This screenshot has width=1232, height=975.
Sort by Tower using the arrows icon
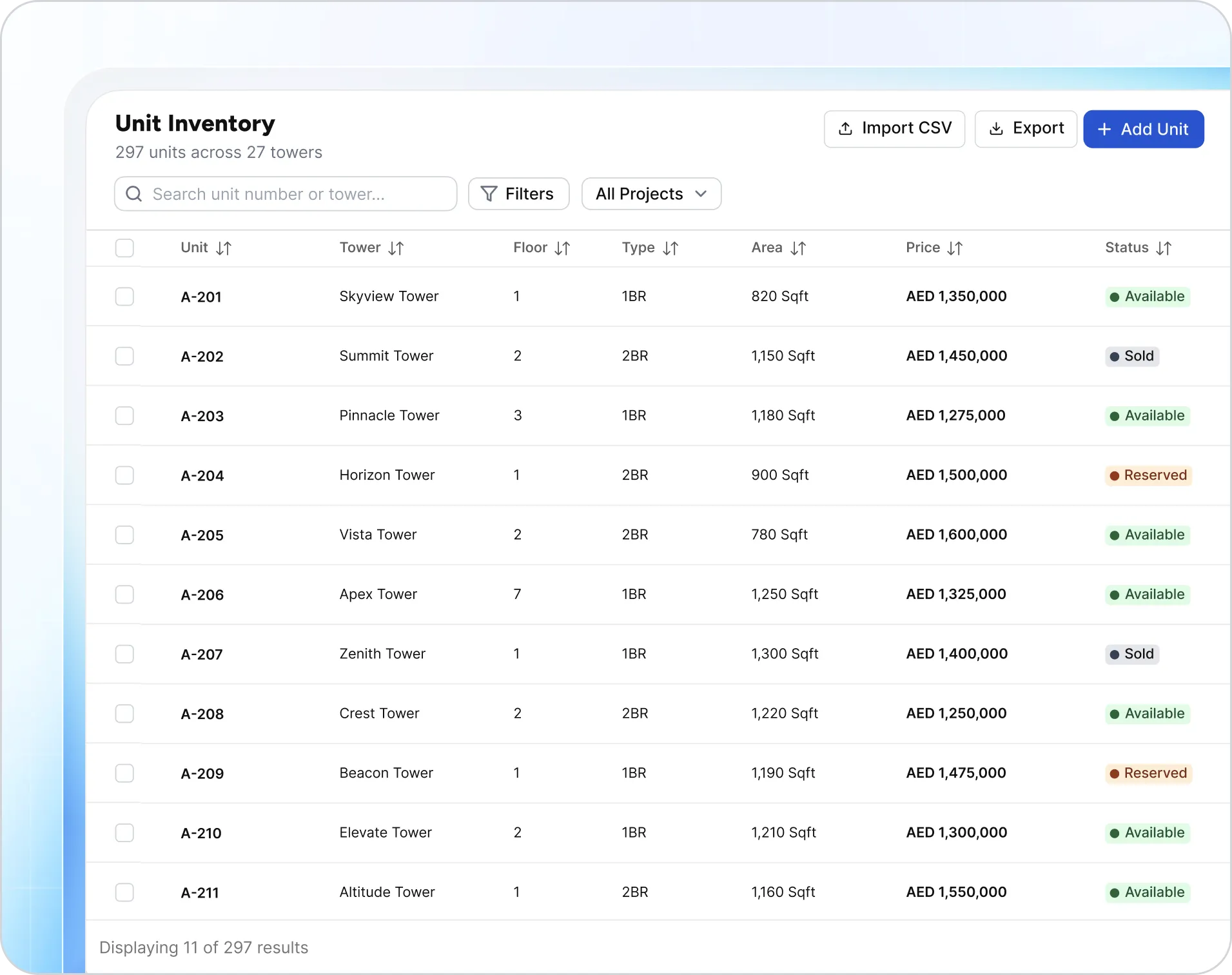click(x=396, y=248)
